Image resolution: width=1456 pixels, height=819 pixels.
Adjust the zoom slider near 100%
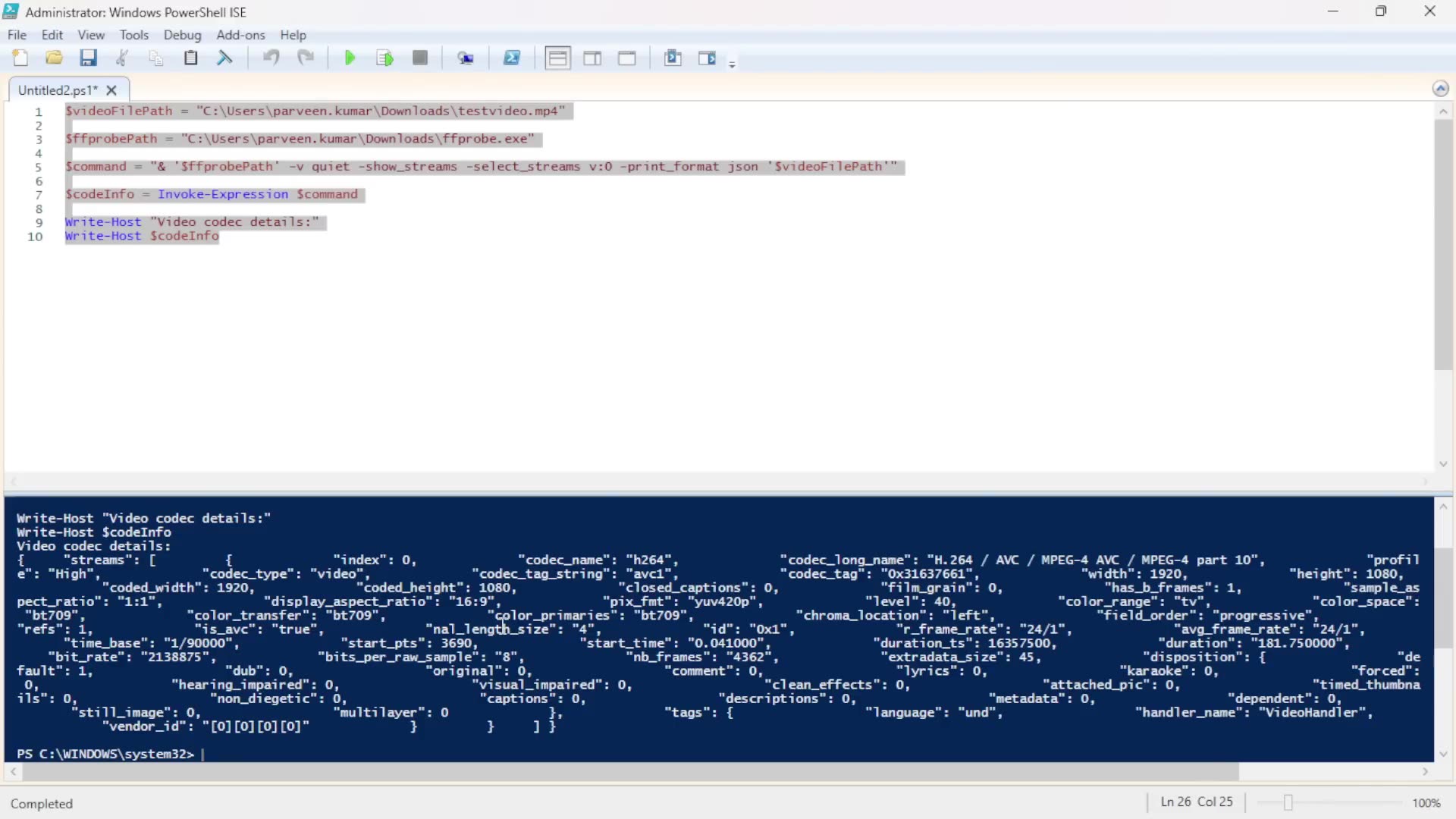click(1288, 802)
